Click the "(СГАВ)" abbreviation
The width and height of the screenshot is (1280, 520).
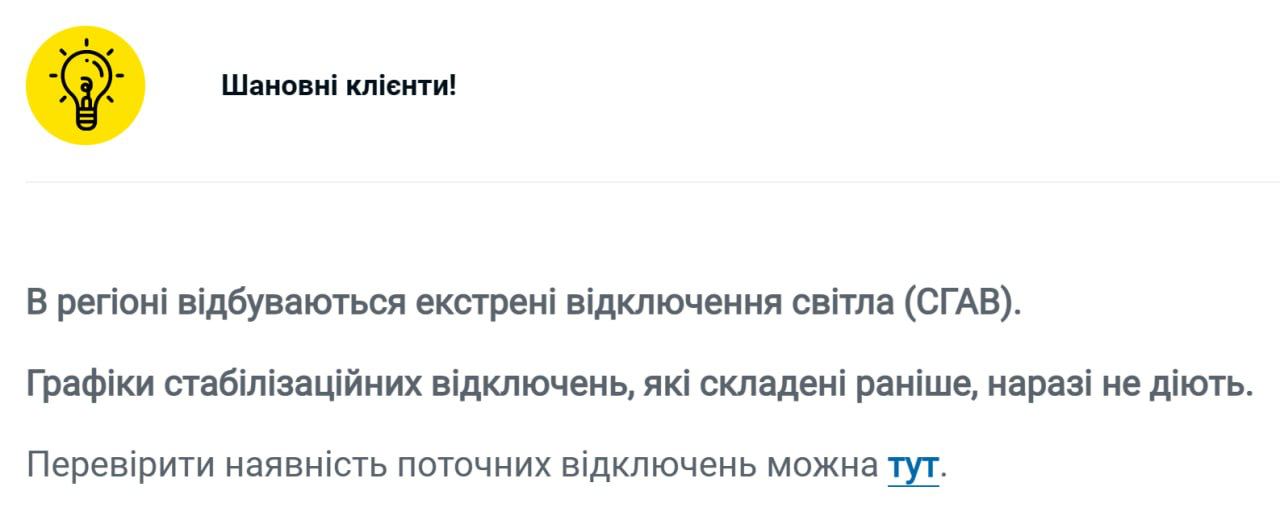click(x=962, y=303)
